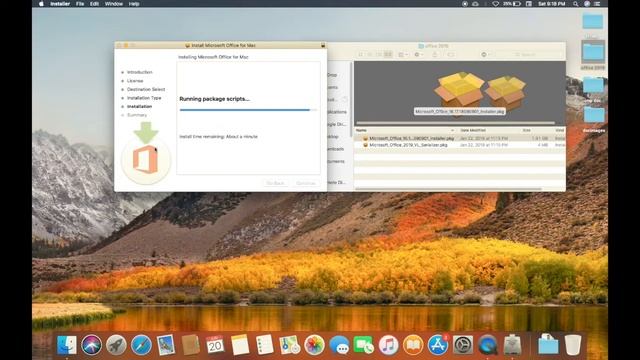
Task: Open Contacts book icon in Dock
Action: (x=191, y=345)
